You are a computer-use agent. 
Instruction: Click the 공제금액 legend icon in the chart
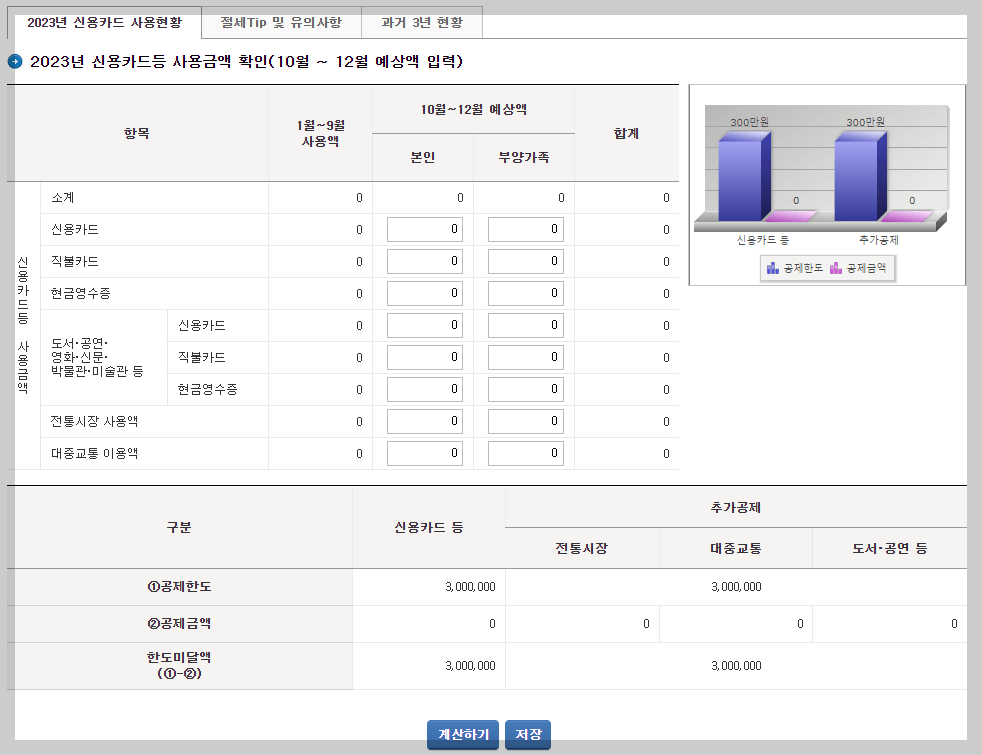click(836, 268)
